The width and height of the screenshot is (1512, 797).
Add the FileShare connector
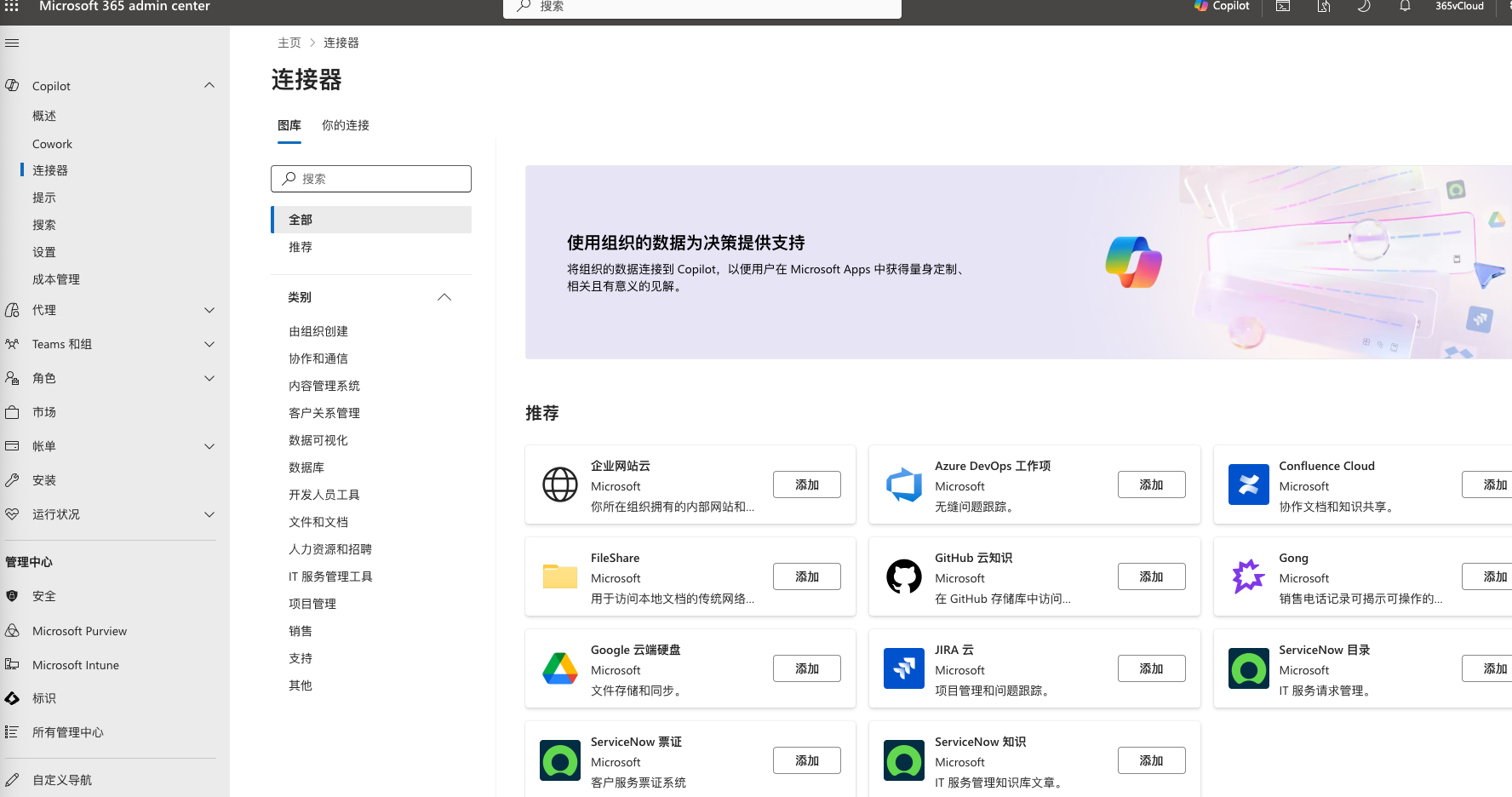(807, 576)
